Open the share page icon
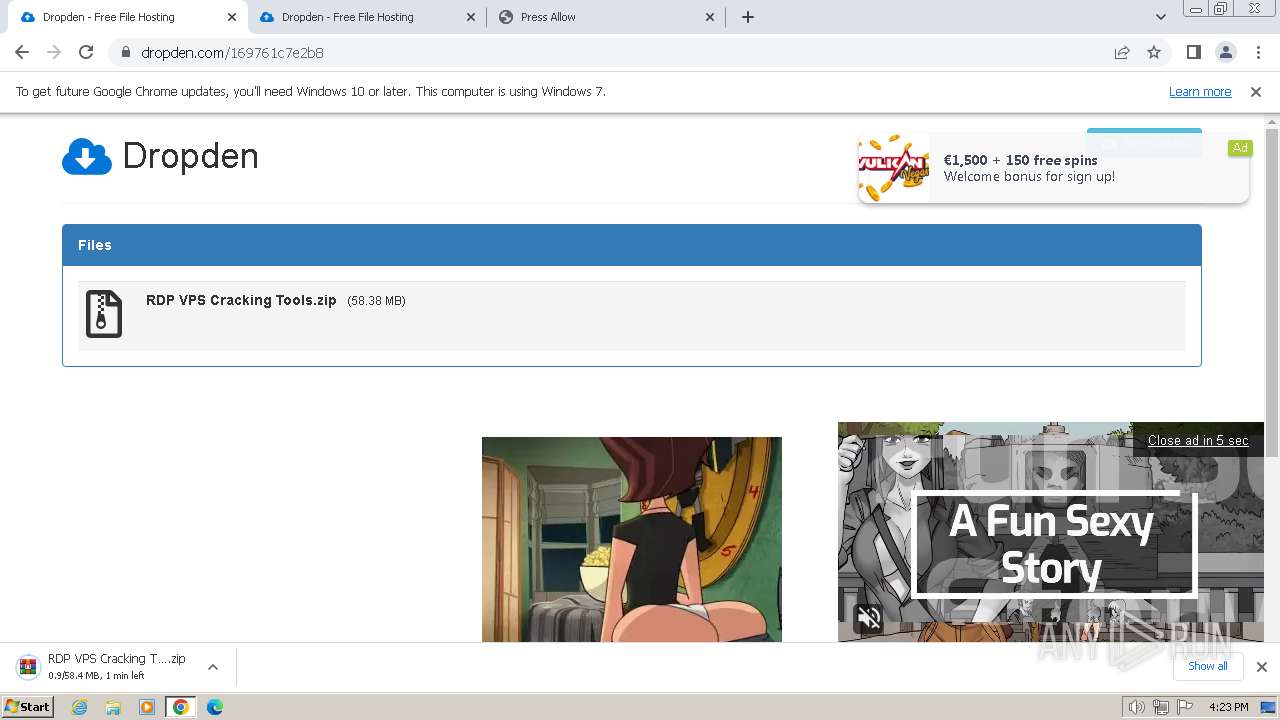The image size is (1280, 720). 1122,52
